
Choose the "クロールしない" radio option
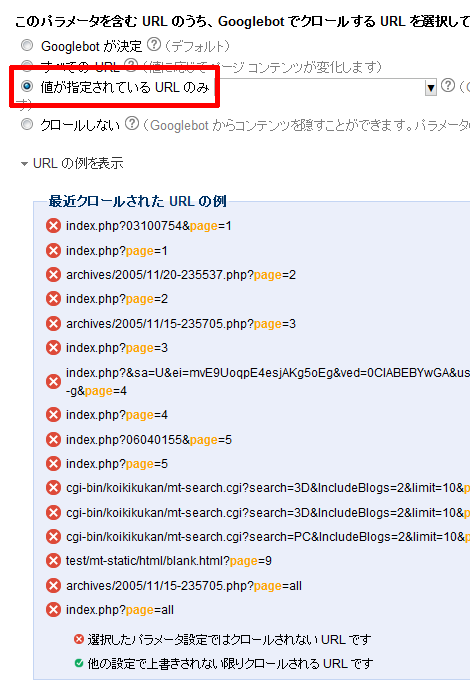[27, 124]
